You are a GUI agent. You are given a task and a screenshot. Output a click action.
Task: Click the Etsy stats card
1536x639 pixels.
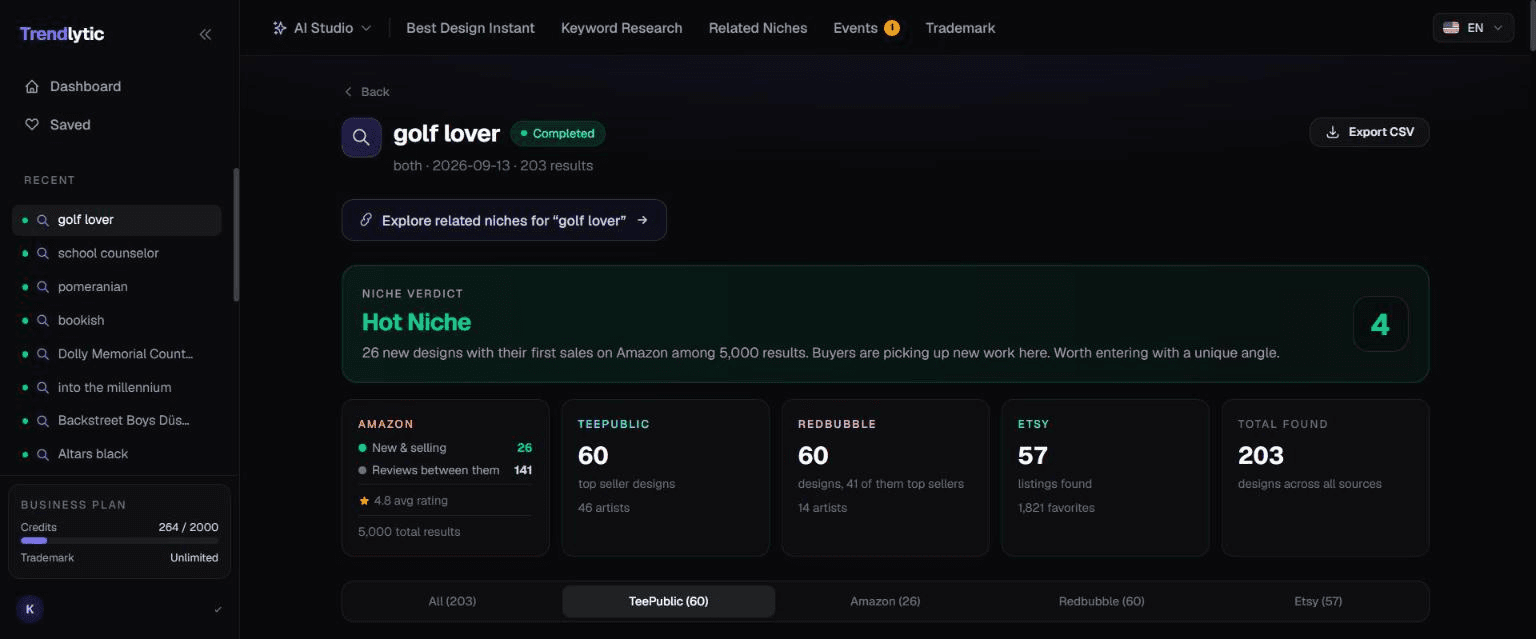tap(1105, 478)
